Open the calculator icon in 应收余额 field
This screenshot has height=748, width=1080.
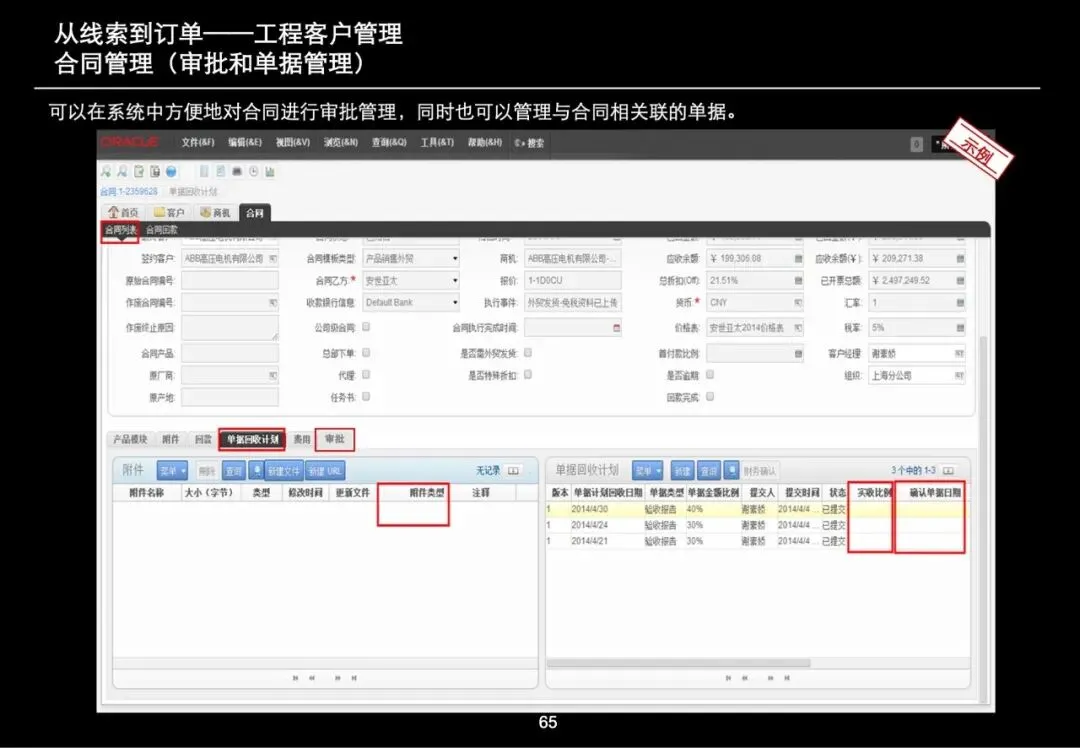(798, 258)
